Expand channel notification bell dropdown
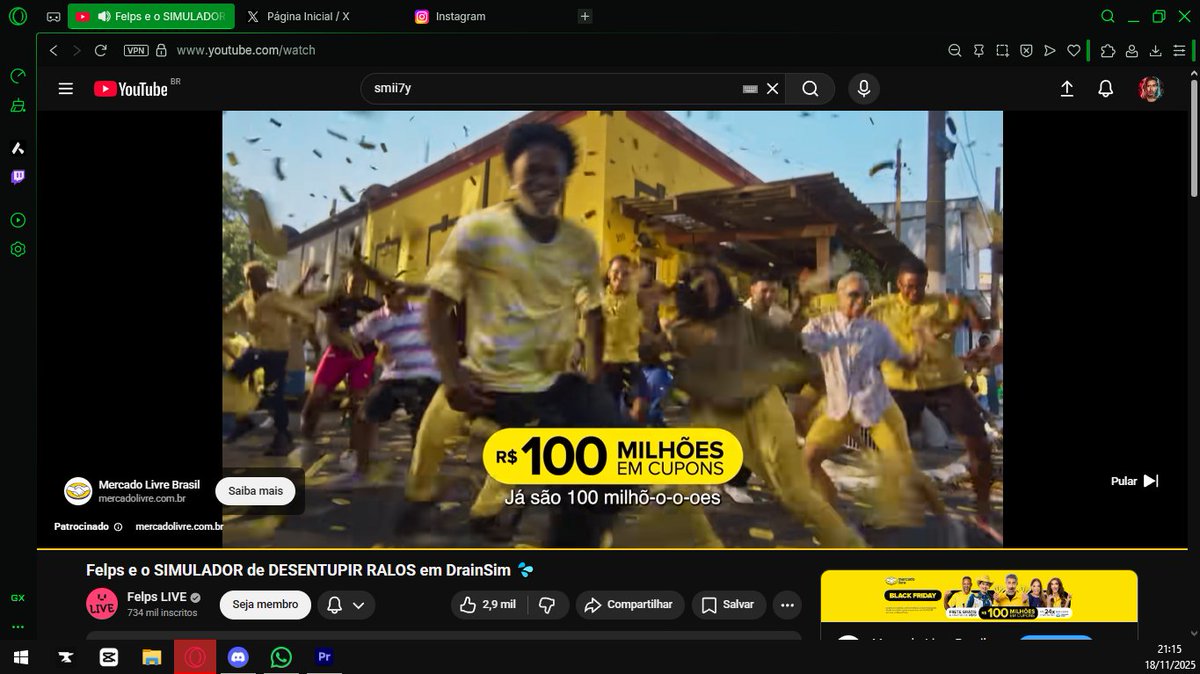 (x=345, y=604)
